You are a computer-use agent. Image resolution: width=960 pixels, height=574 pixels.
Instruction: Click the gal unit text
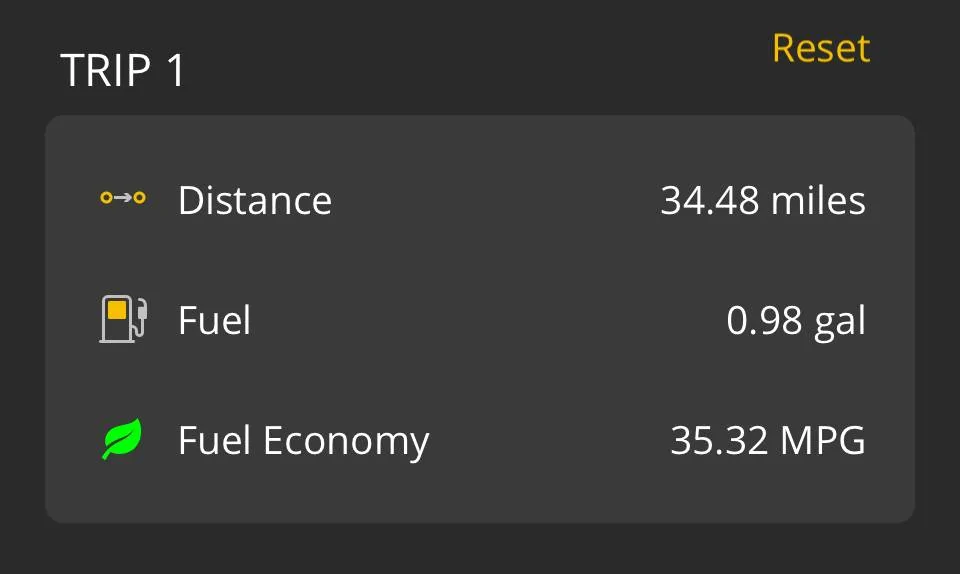coord(839,321)
